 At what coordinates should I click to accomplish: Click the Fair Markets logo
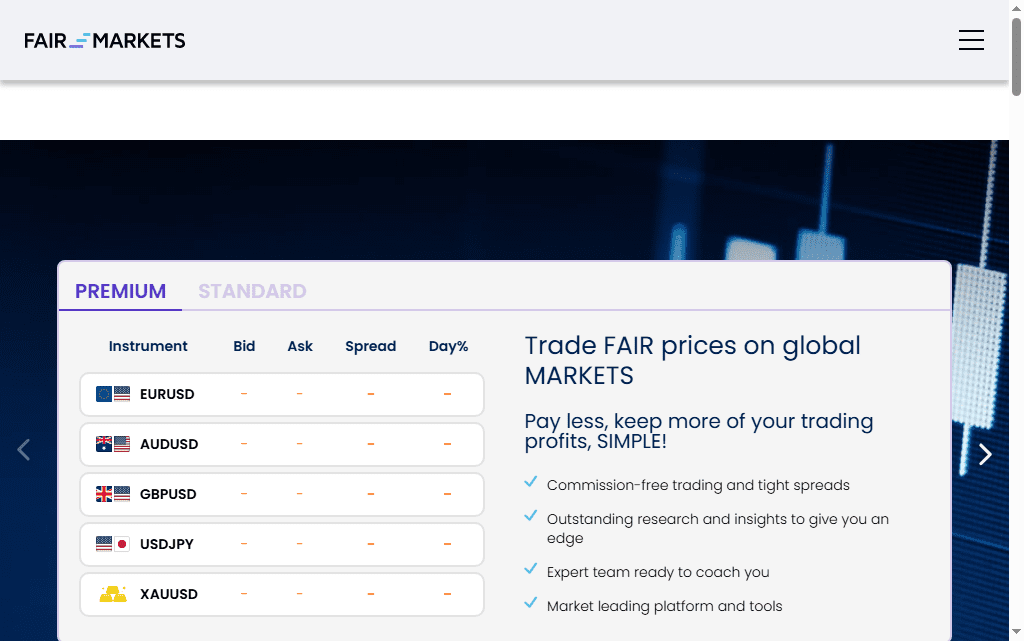pyautogui.click(x=104, y=40)
